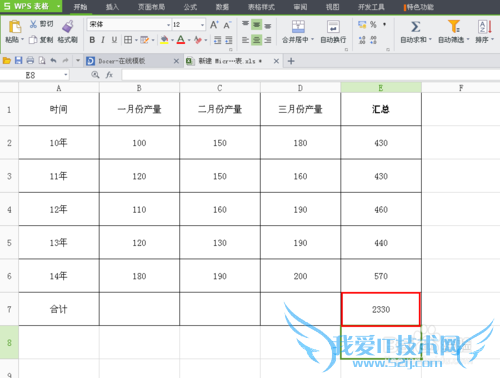500x378 pixels.
Task: Click the Save disk icon
Action: coord(19,61)
